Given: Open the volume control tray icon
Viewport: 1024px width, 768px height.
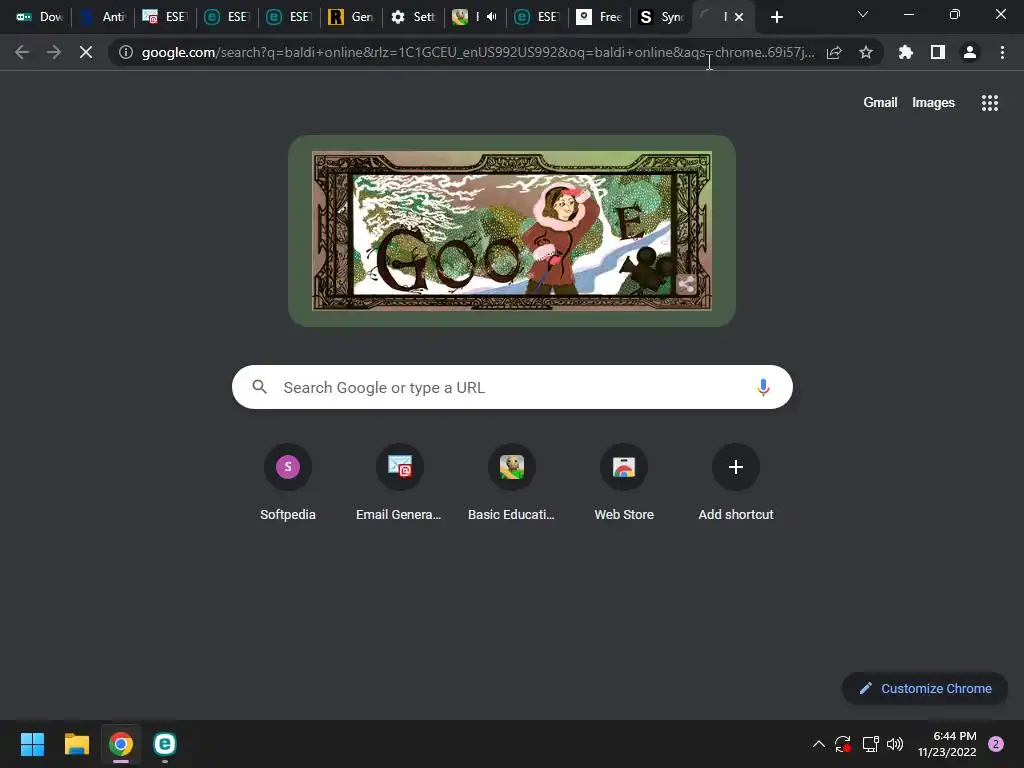Looking at the screenshot, I should click(x=895, y=744).
